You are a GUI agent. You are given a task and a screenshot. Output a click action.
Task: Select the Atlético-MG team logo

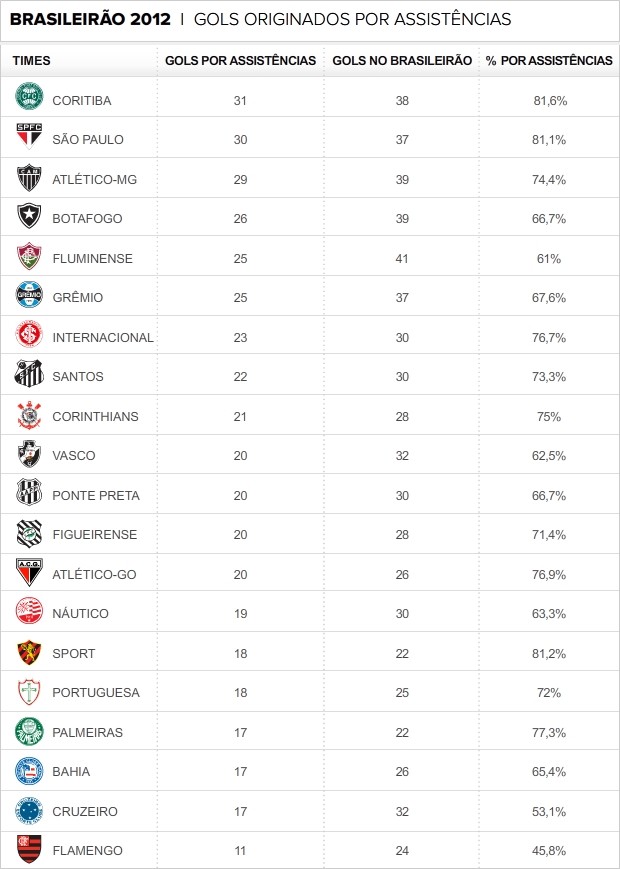(29, 178)
